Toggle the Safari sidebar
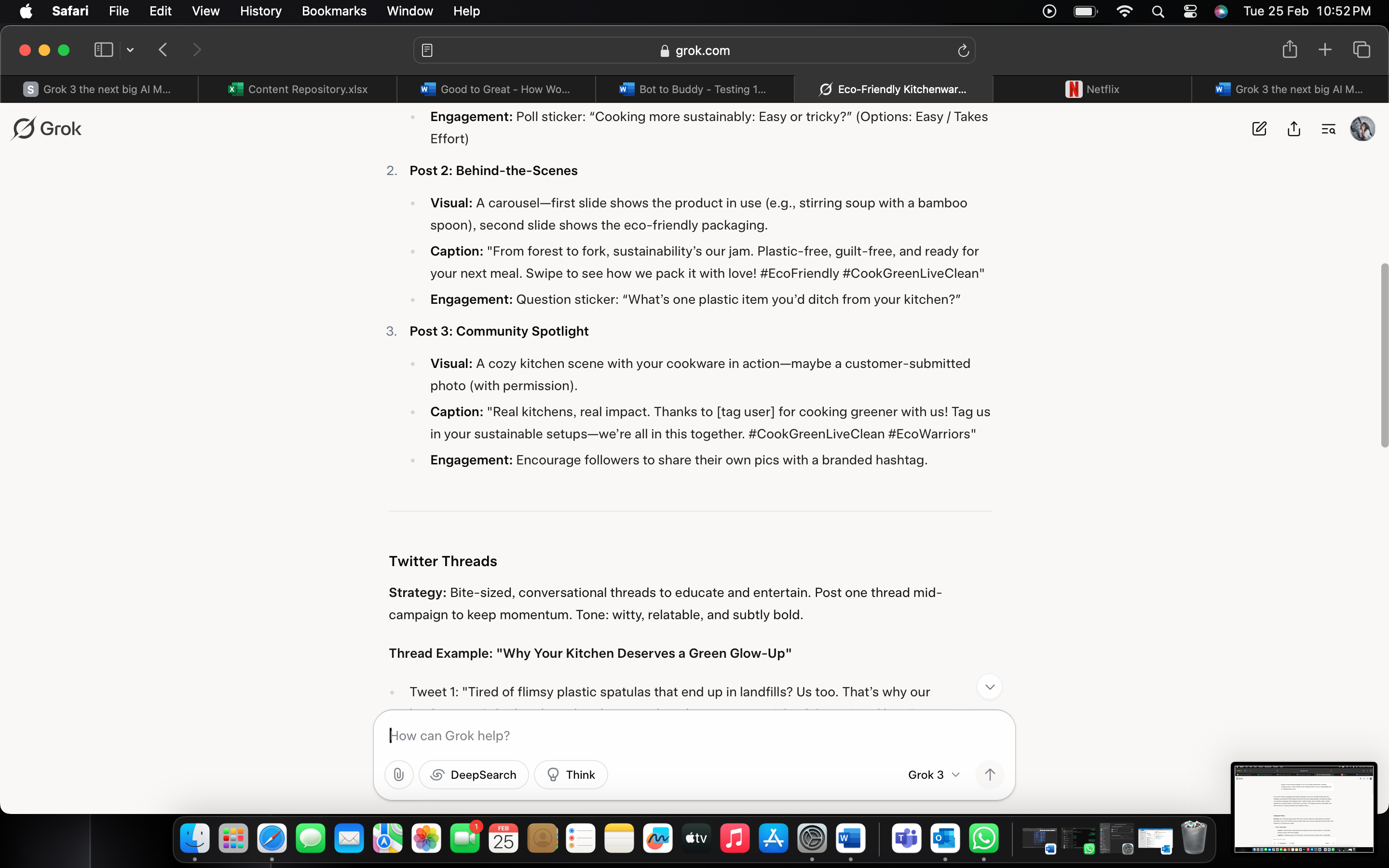 tap(103, 50)
